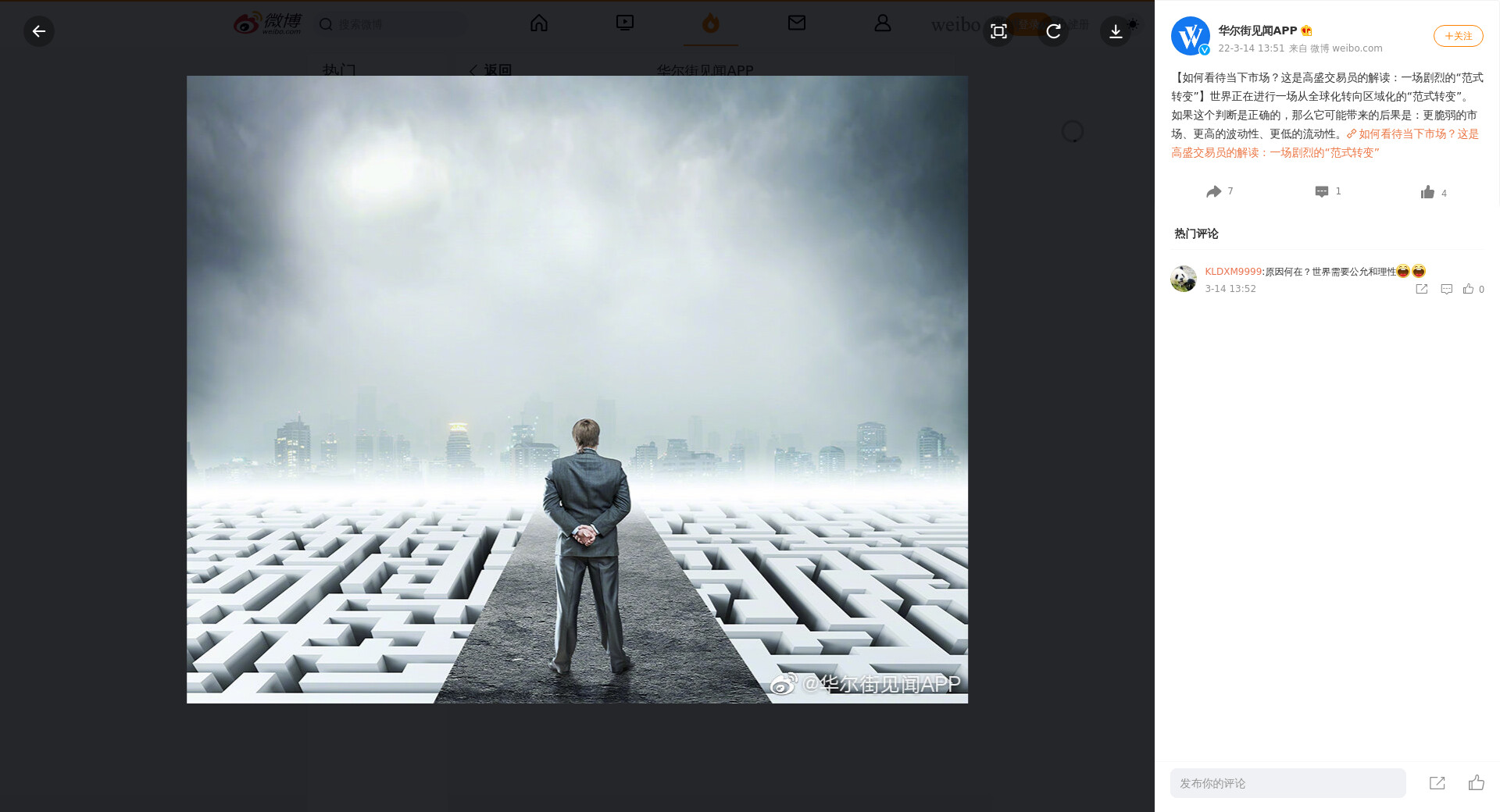This screenshot has width=1500, height=812.
Task: Repost the post using the share arrow
Action: (1213, 192)
